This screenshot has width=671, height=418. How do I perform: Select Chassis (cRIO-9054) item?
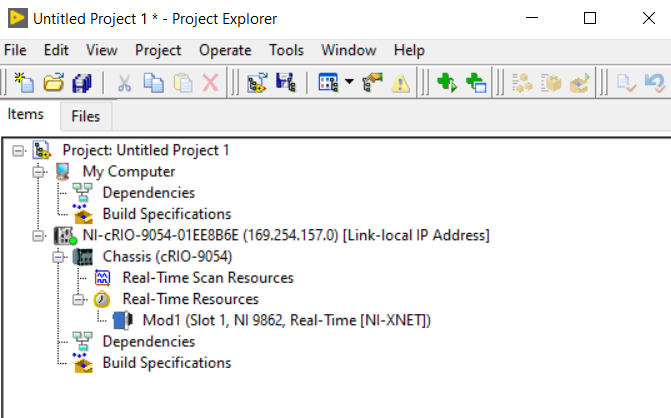(x=167, y=256)
